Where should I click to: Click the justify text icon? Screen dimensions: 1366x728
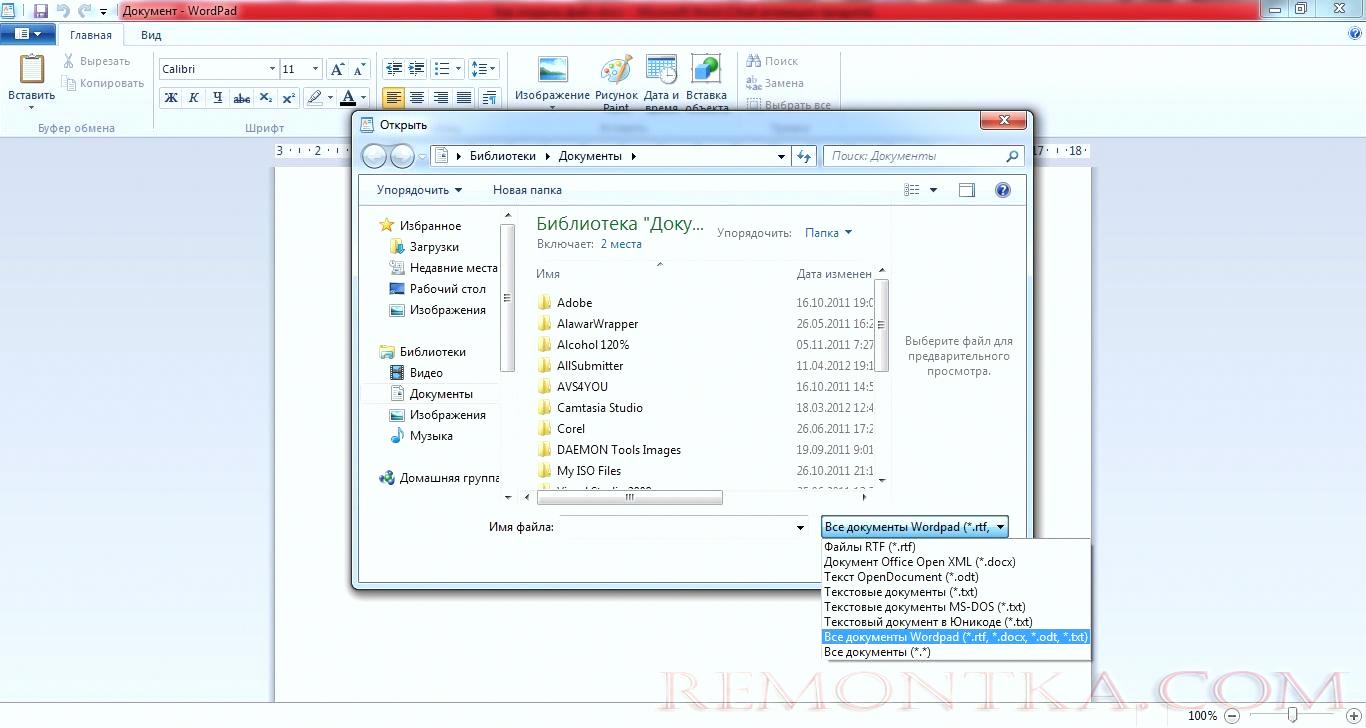coord(463,98)
